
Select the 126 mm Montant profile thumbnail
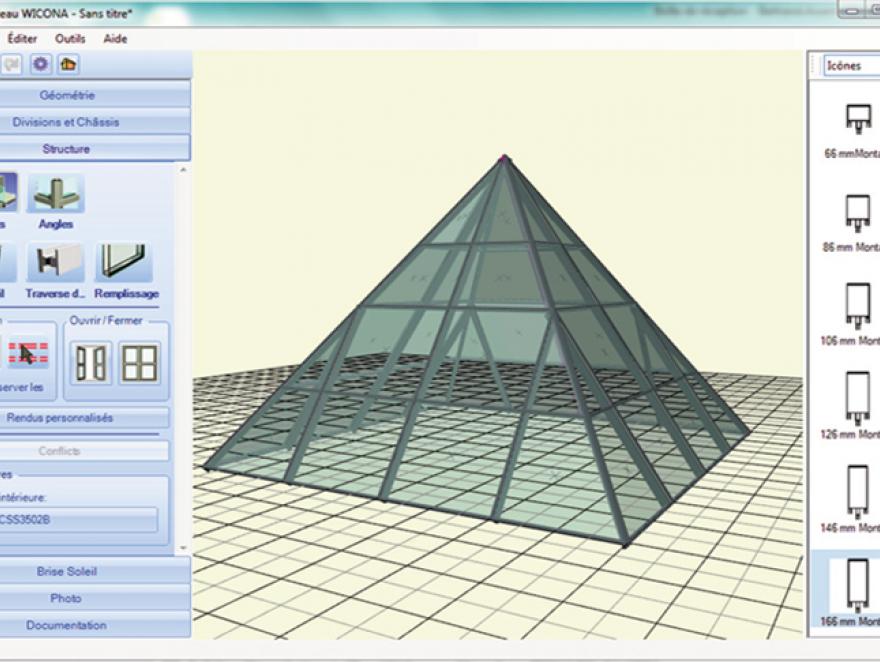point(857,400)
